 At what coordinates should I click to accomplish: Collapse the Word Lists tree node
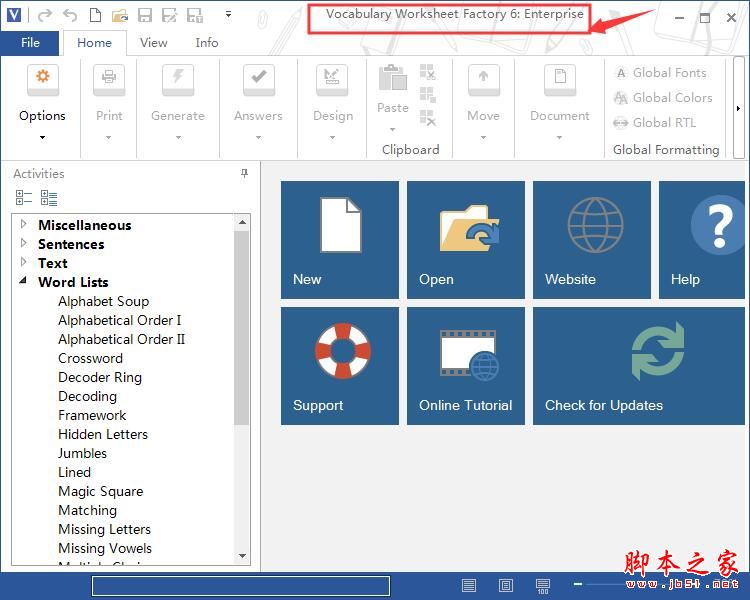click(x=23, y=281)
